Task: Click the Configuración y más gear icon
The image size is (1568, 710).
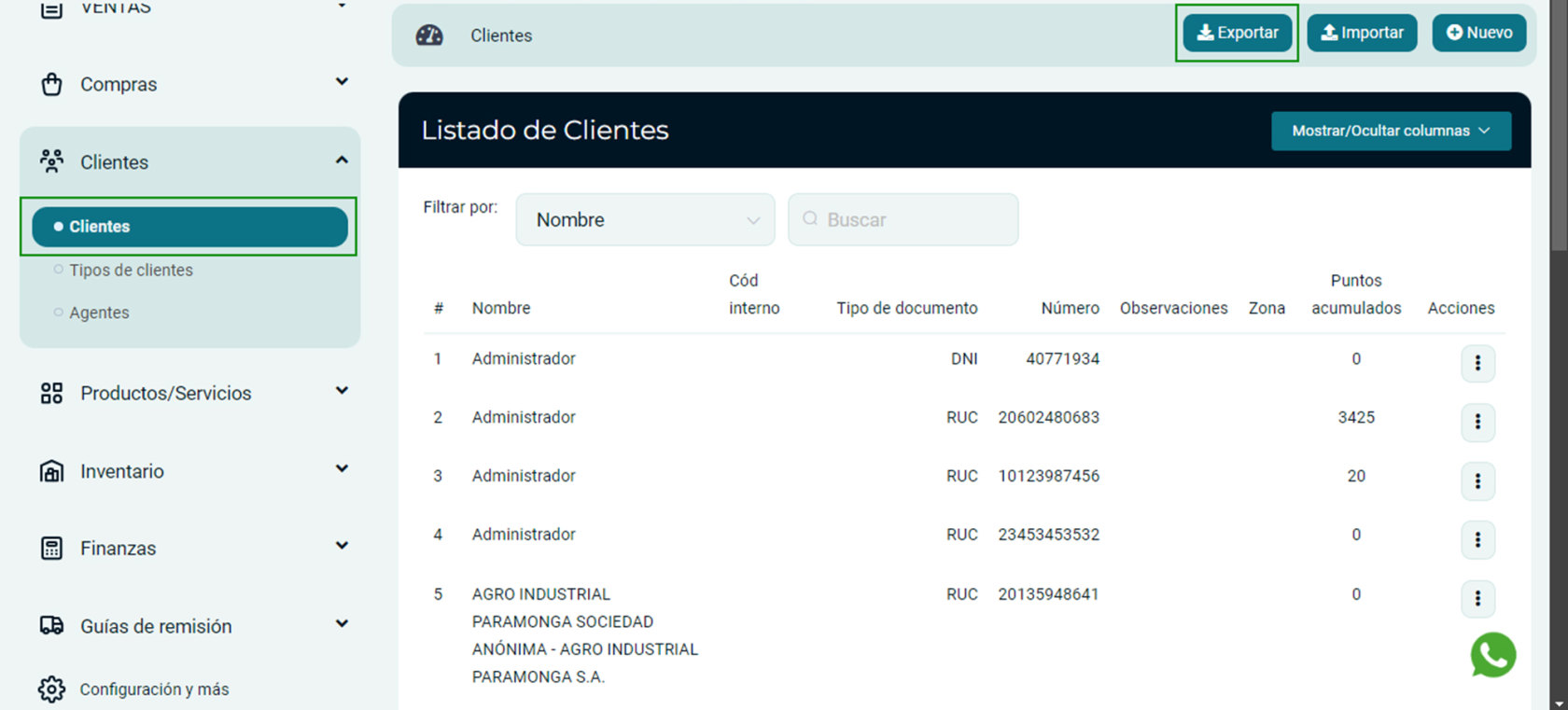Action: [x=51, y=689]
